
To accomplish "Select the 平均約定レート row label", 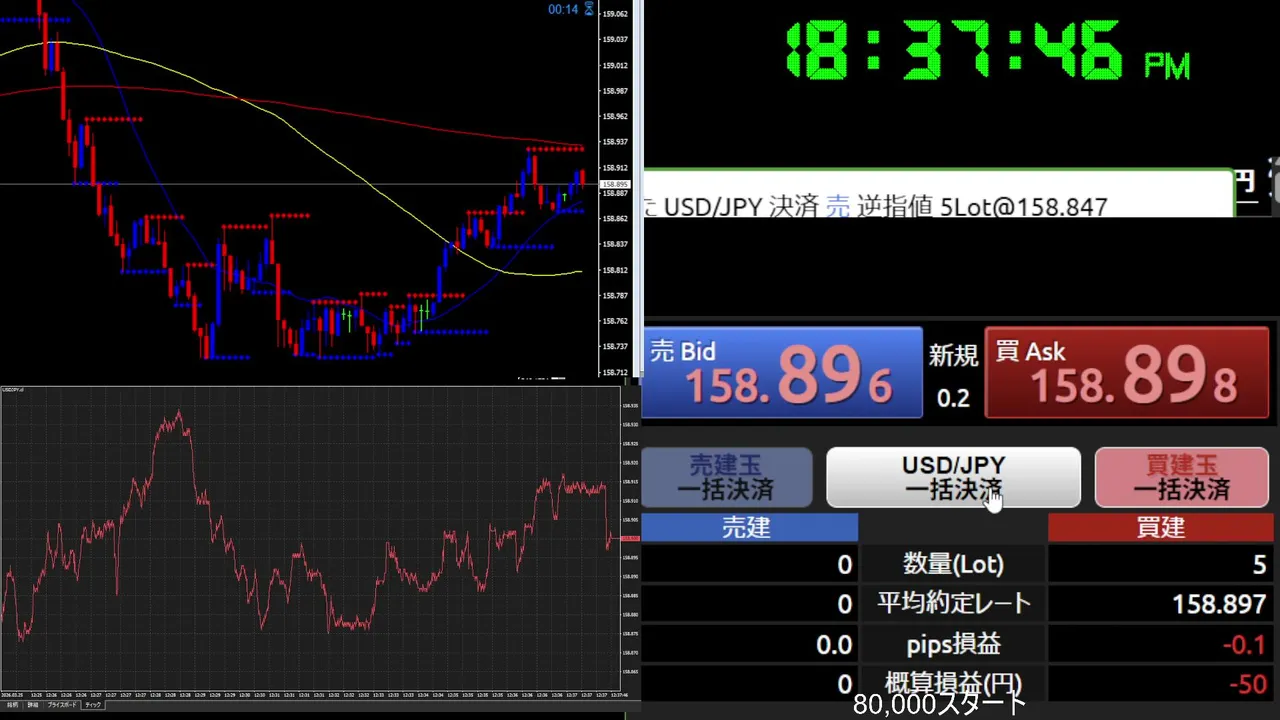I will (953, 604).
